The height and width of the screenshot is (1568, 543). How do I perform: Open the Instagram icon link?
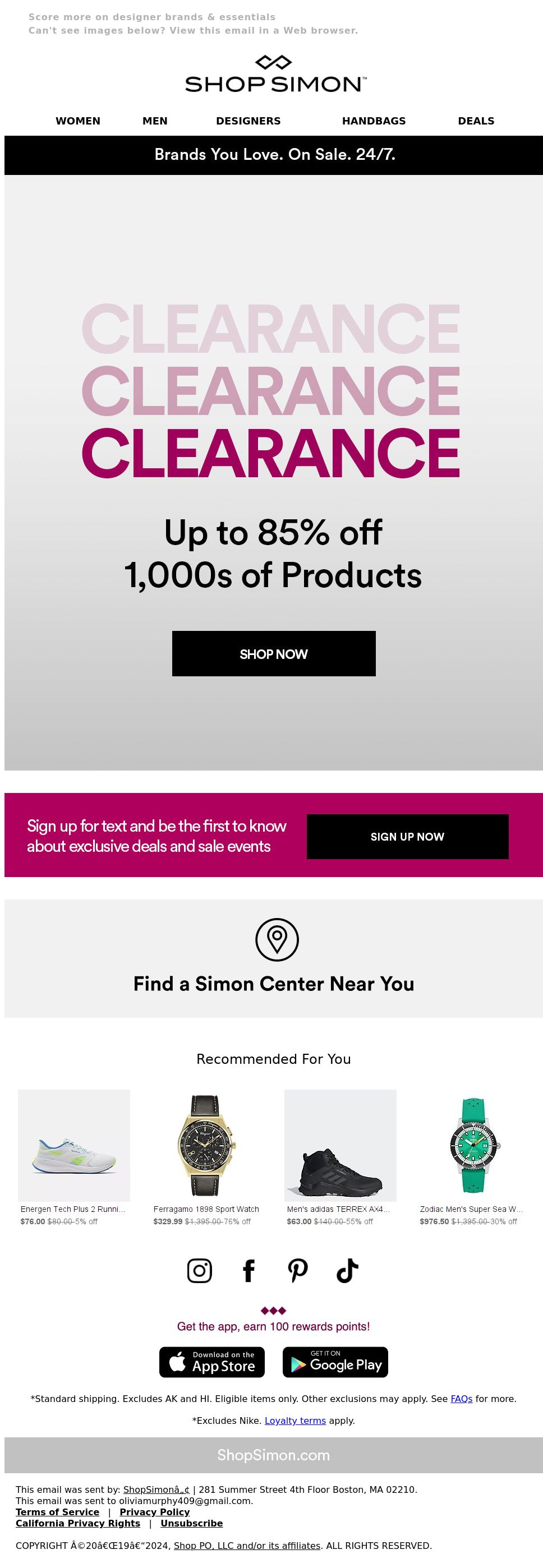pyautogui.click(x=200, y=1270)
